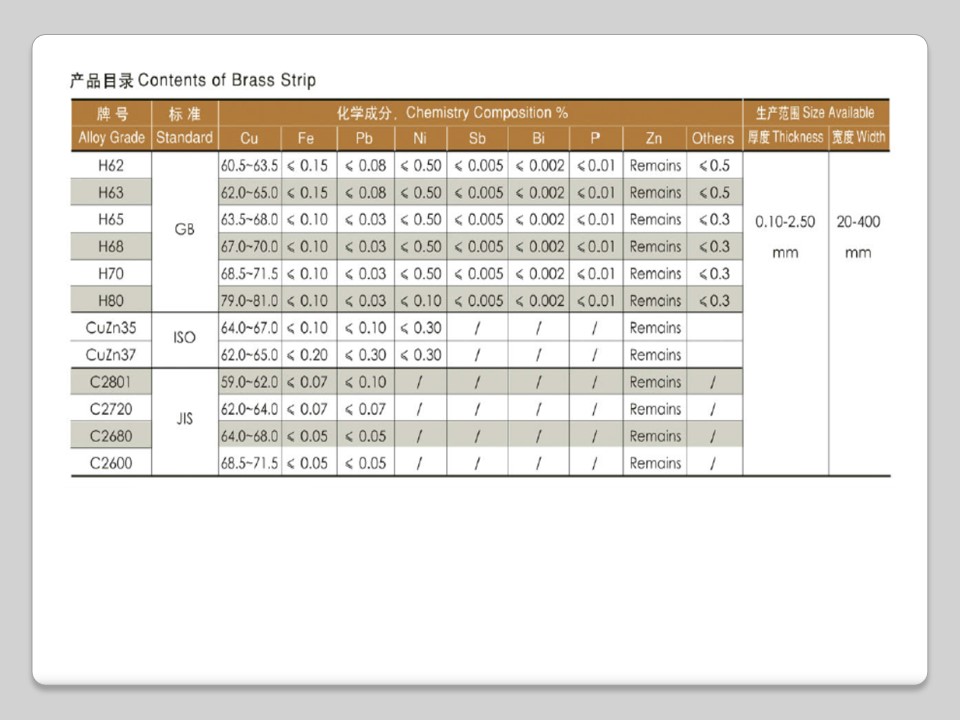Select the "Alloy Grade" header cell
Viewport: 960px width, 720px height.
click(111, 138)
